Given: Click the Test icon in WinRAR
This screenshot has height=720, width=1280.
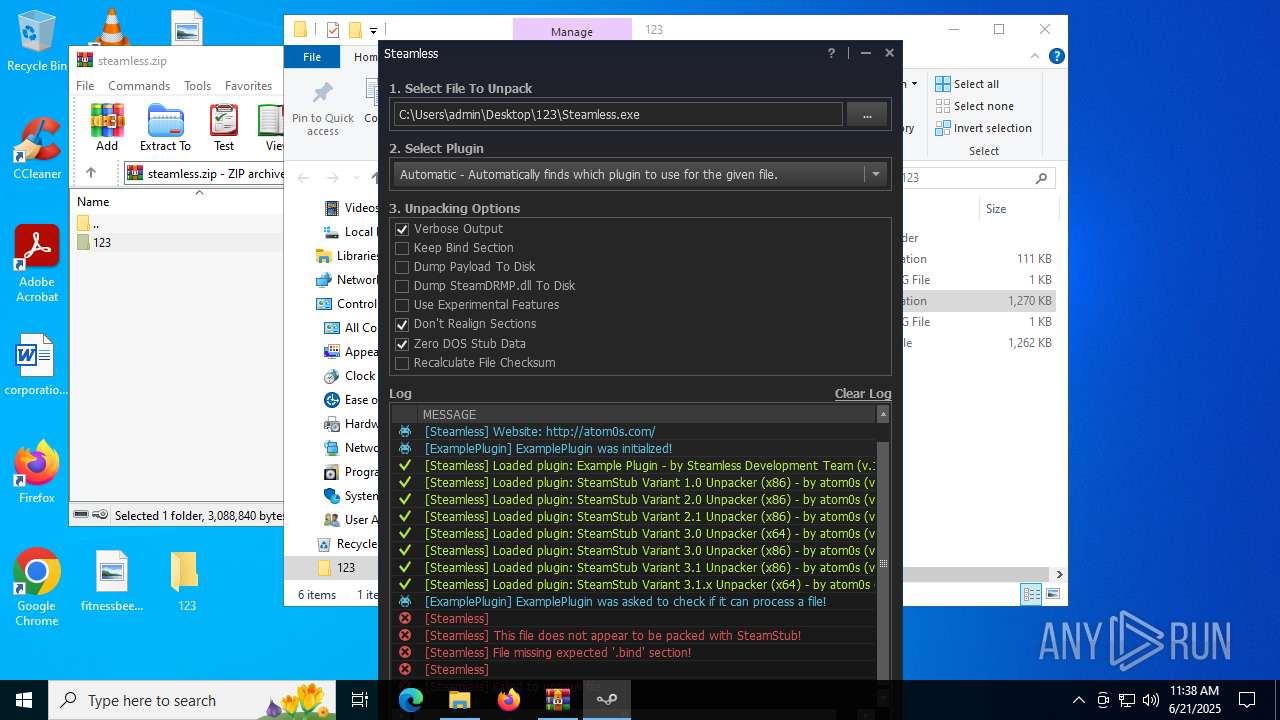Looking at the screenshot, I should pyautogui.click(x=224, y=127).
